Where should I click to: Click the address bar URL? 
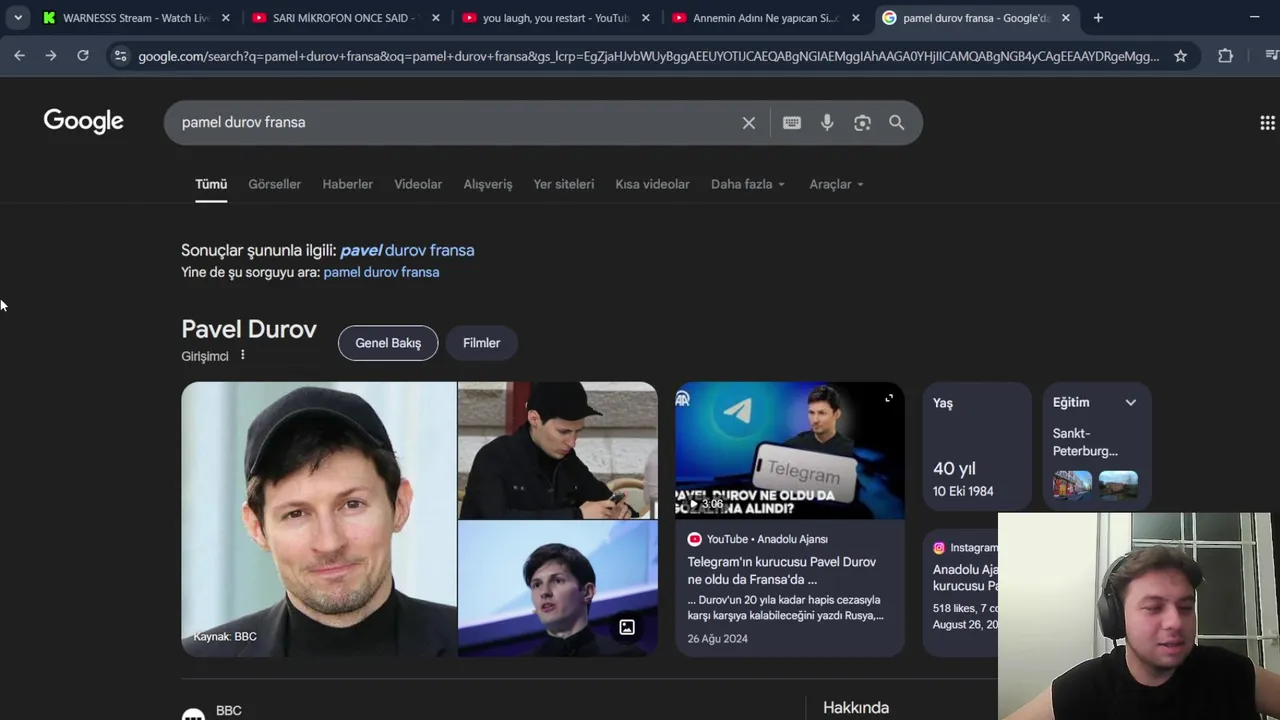coord(648,56)
